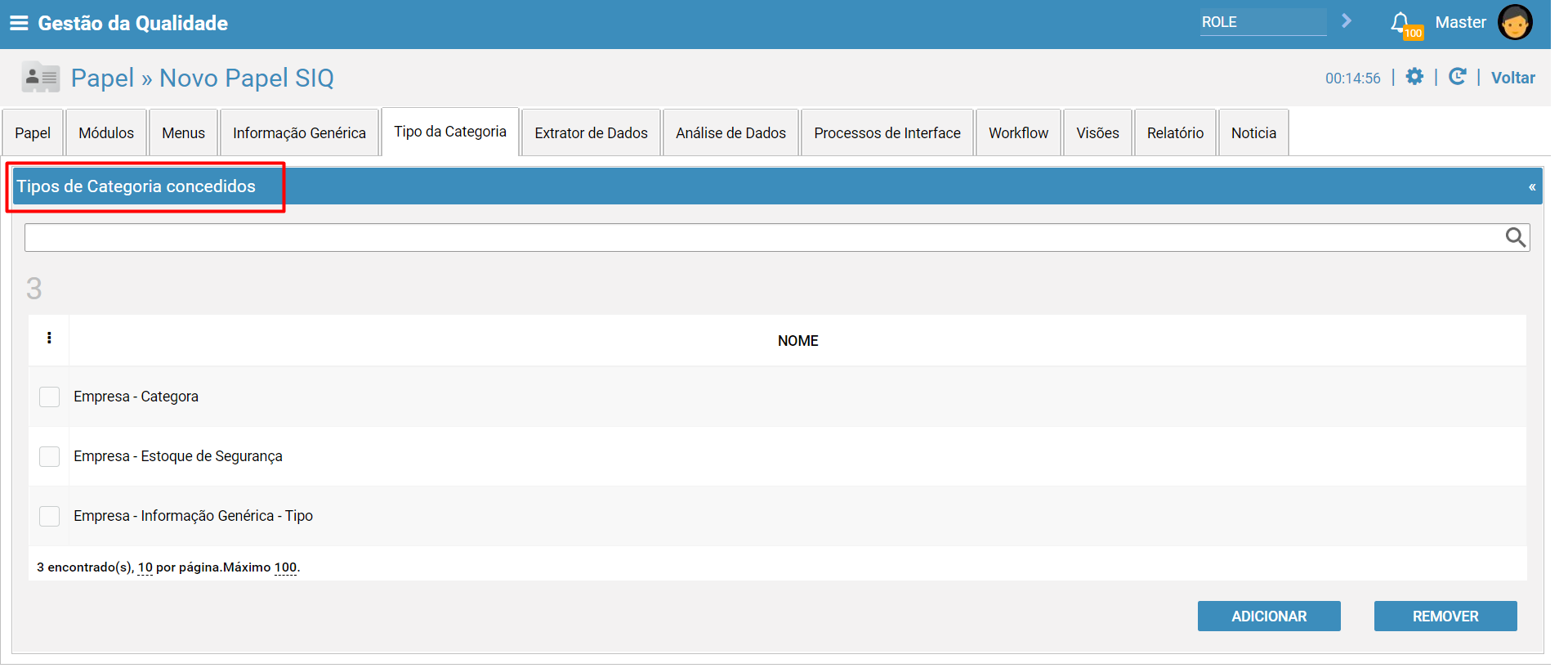
Task: Change the 10 per page value
Action: click(145, 567)
